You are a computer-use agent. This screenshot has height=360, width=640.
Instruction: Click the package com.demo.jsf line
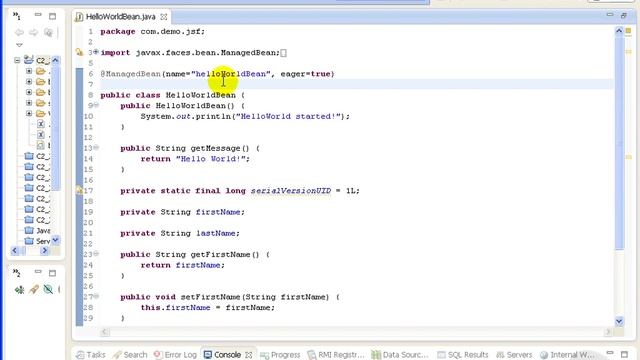click(153, 31)
